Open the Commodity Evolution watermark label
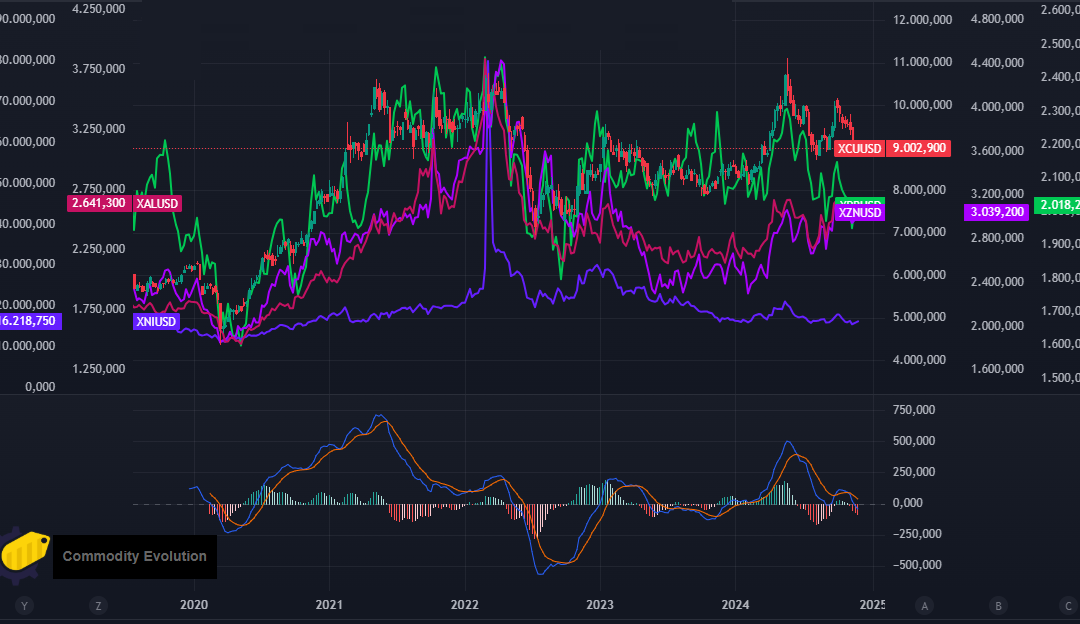This screenshot has height=624, width=1080. [134, 557]
